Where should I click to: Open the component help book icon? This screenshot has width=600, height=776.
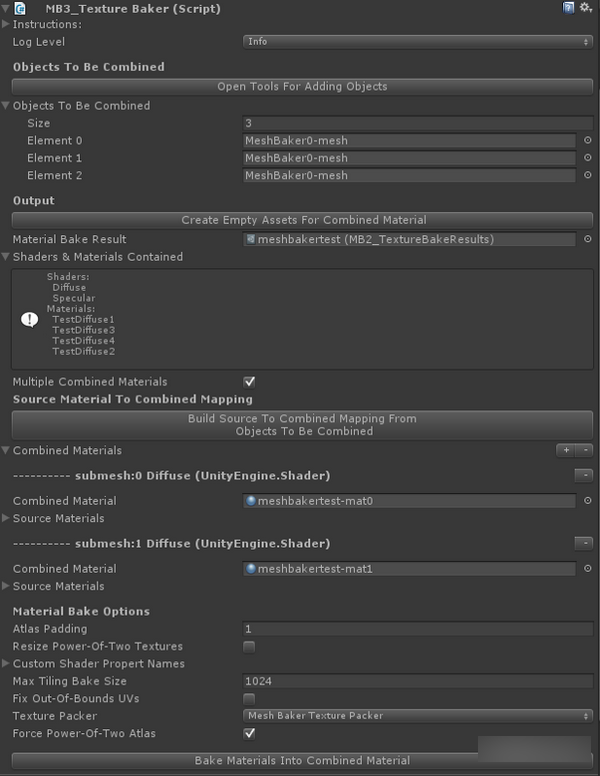(569, 8)
